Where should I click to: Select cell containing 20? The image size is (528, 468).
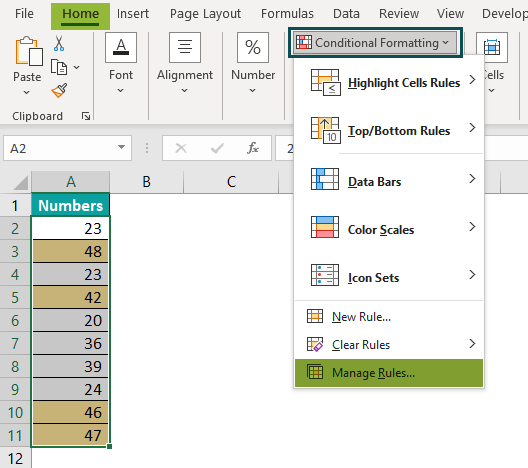70,321
